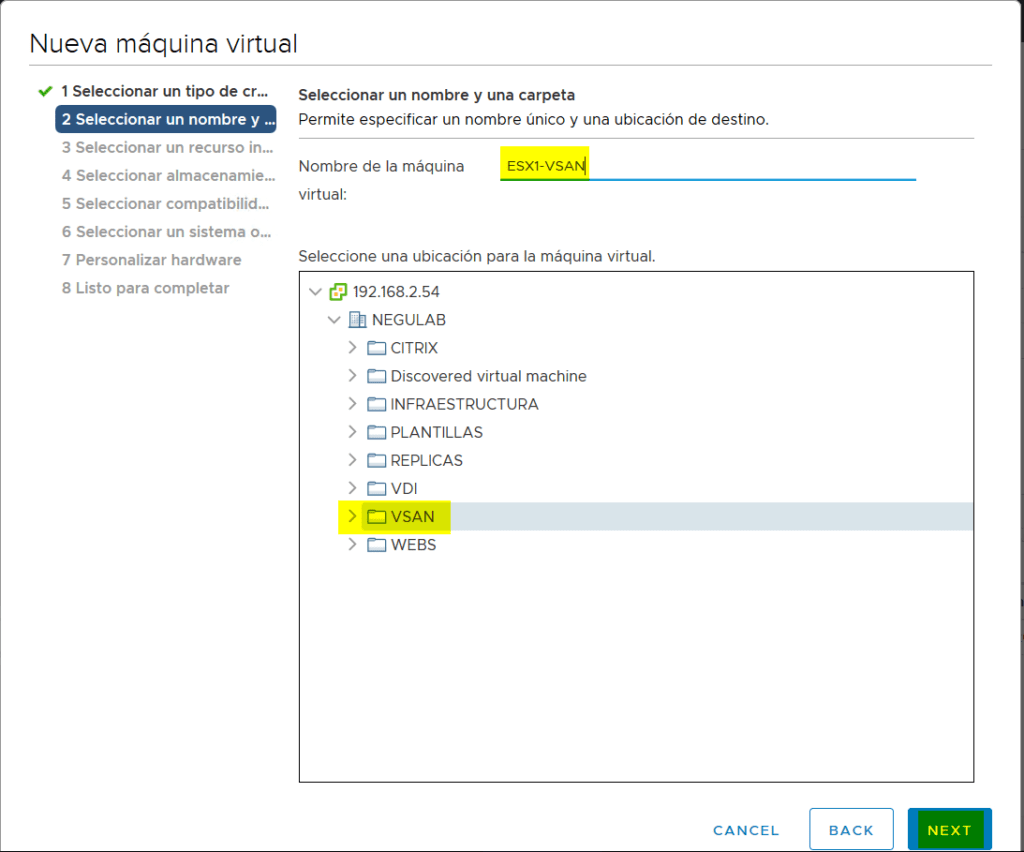The image size is (1024, 852).
Task: Collapse the NEGULAB datacenter chevron
Action: point(335,319)
